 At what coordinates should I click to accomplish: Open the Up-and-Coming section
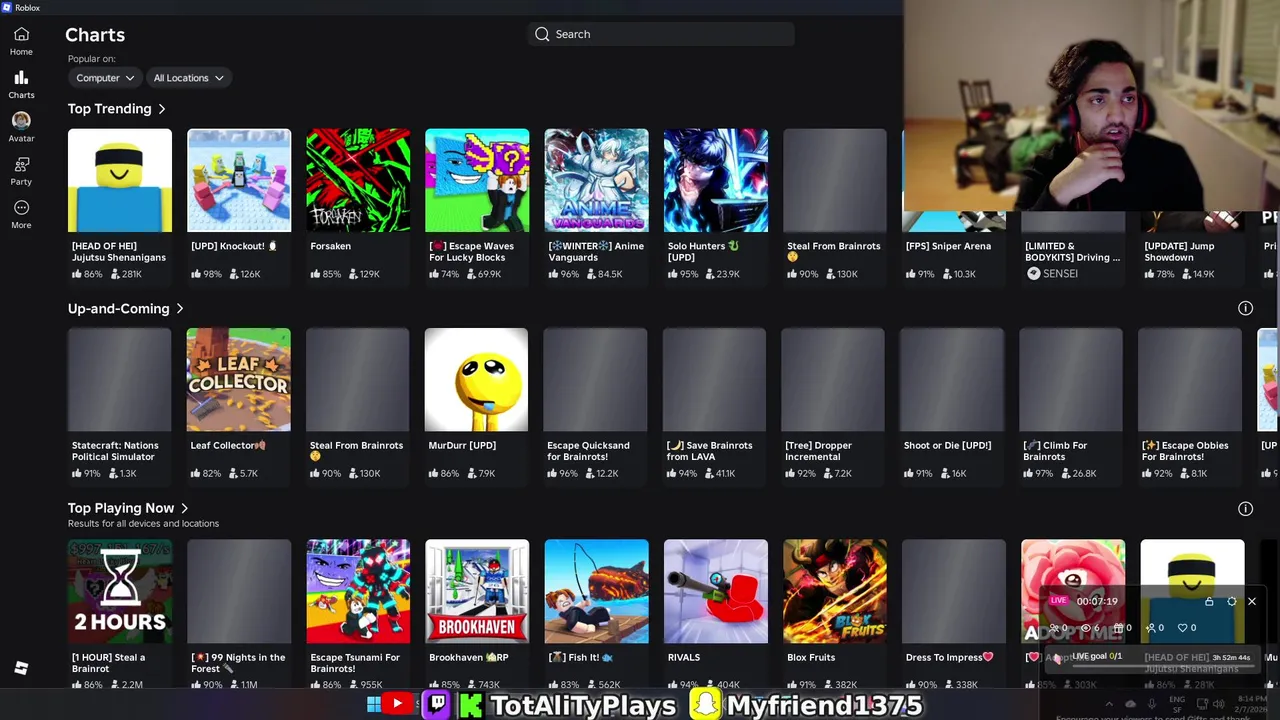(126, 309)
